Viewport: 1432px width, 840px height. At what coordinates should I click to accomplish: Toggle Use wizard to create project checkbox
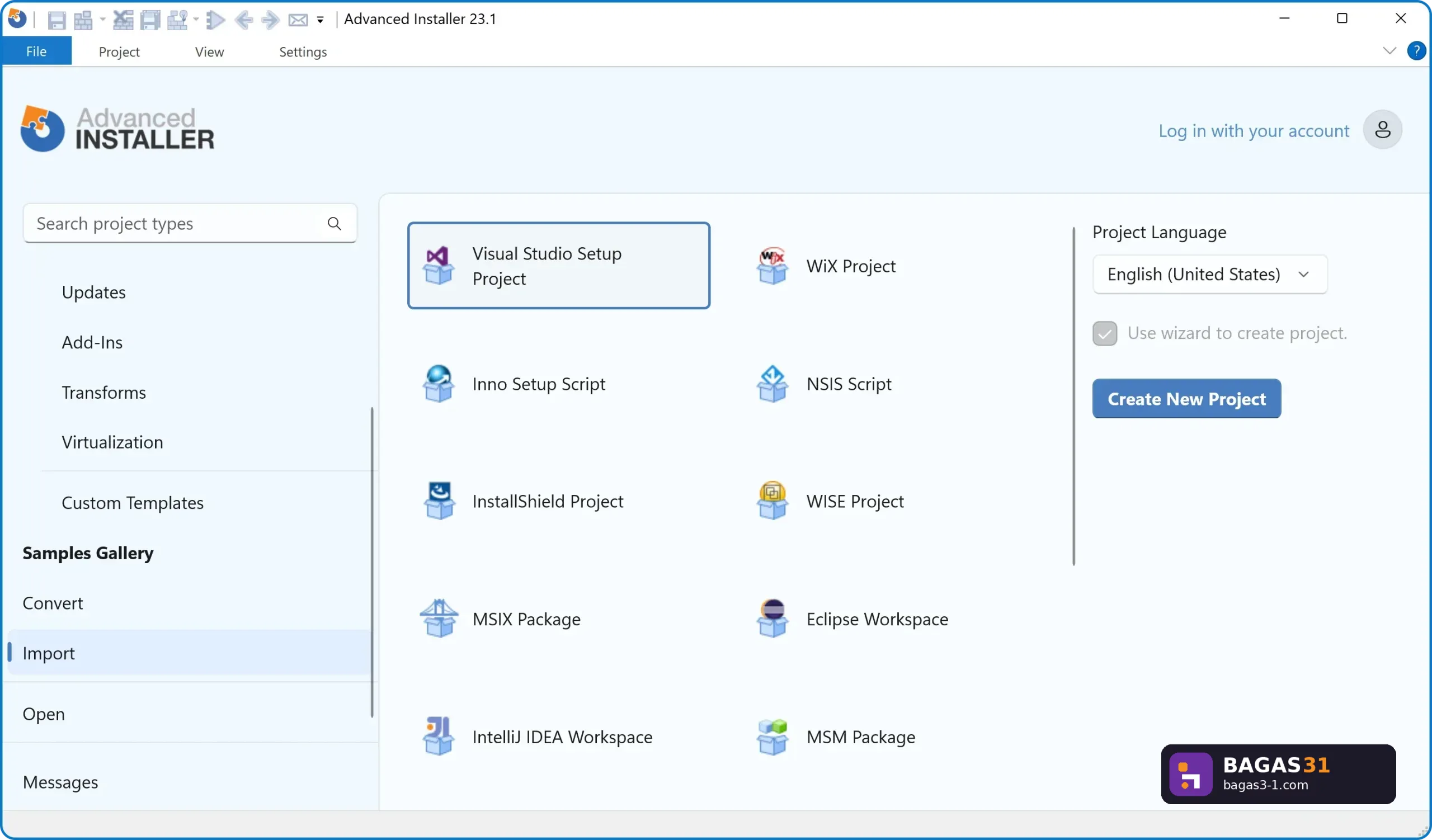(x=1105, y=333)
